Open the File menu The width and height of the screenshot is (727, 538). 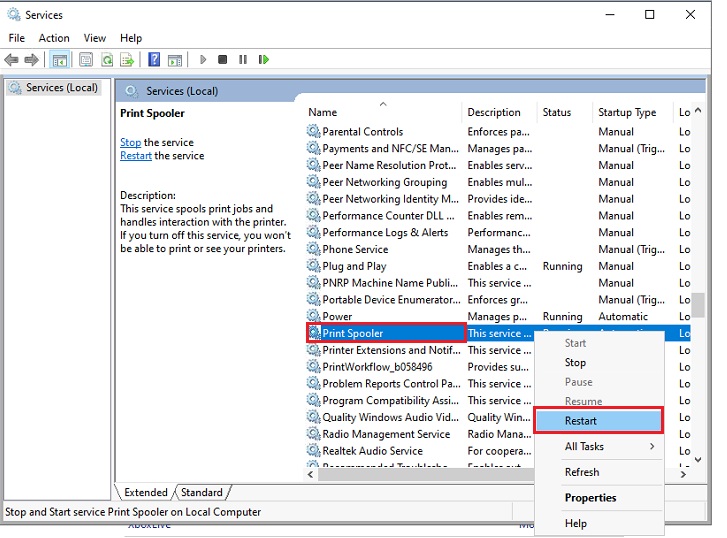tap(17, 38)
